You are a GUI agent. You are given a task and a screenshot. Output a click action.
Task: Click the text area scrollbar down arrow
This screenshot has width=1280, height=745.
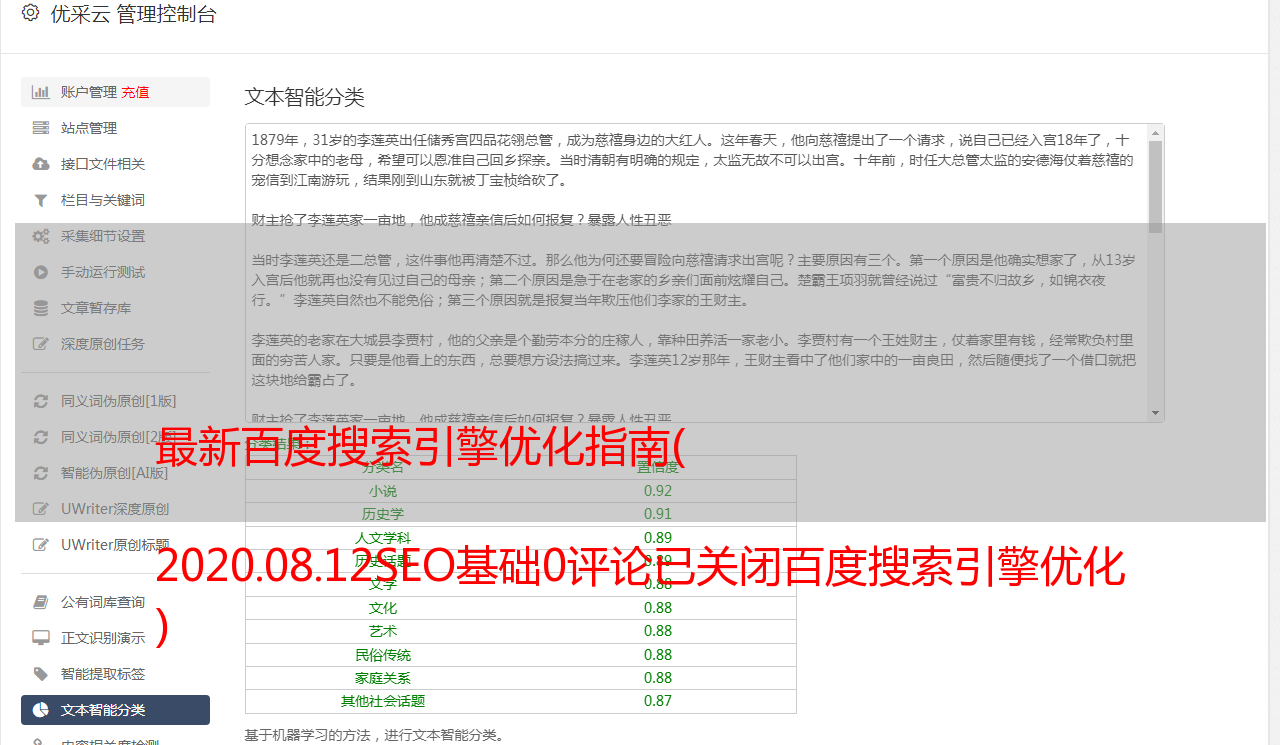point(1156,414)
